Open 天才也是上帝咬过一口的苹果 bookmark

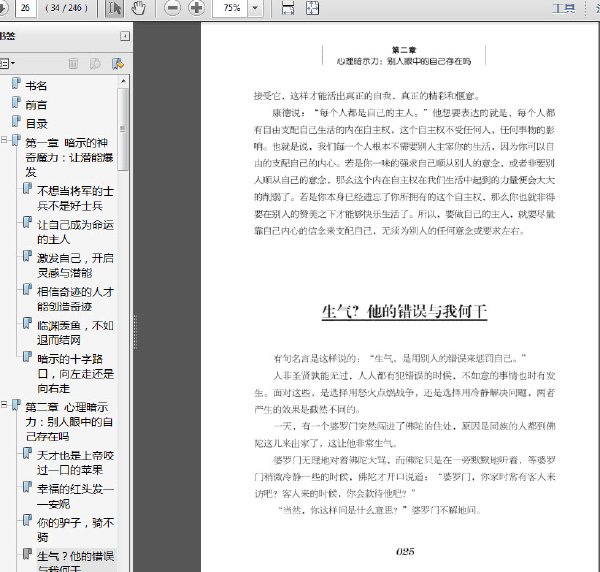click(x=75, y=463)
